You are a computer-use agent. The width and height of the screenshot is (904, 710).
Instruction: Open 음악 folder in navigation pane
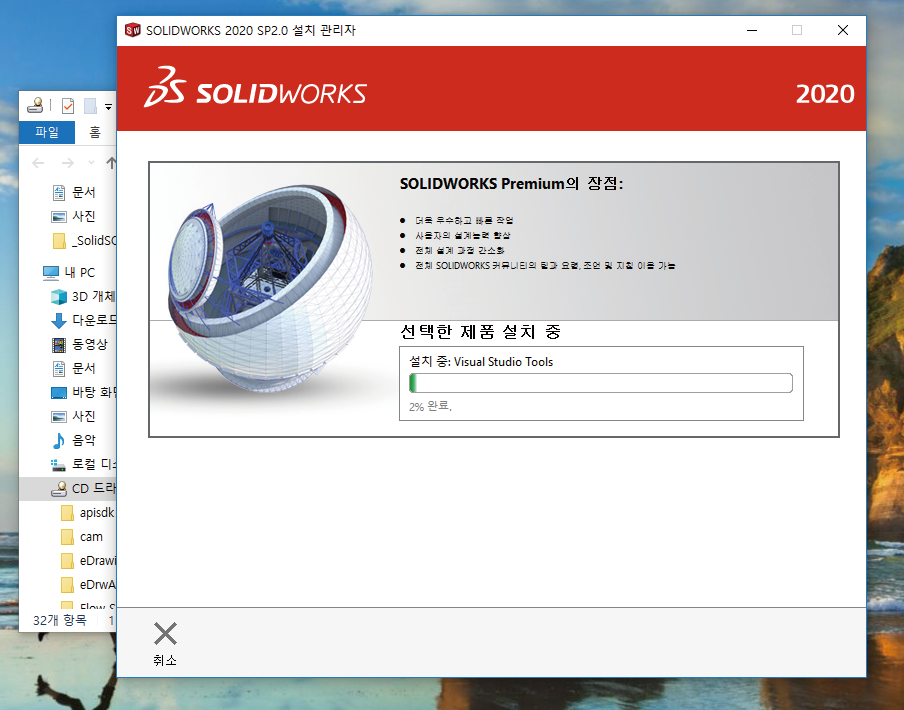(73, 441)
